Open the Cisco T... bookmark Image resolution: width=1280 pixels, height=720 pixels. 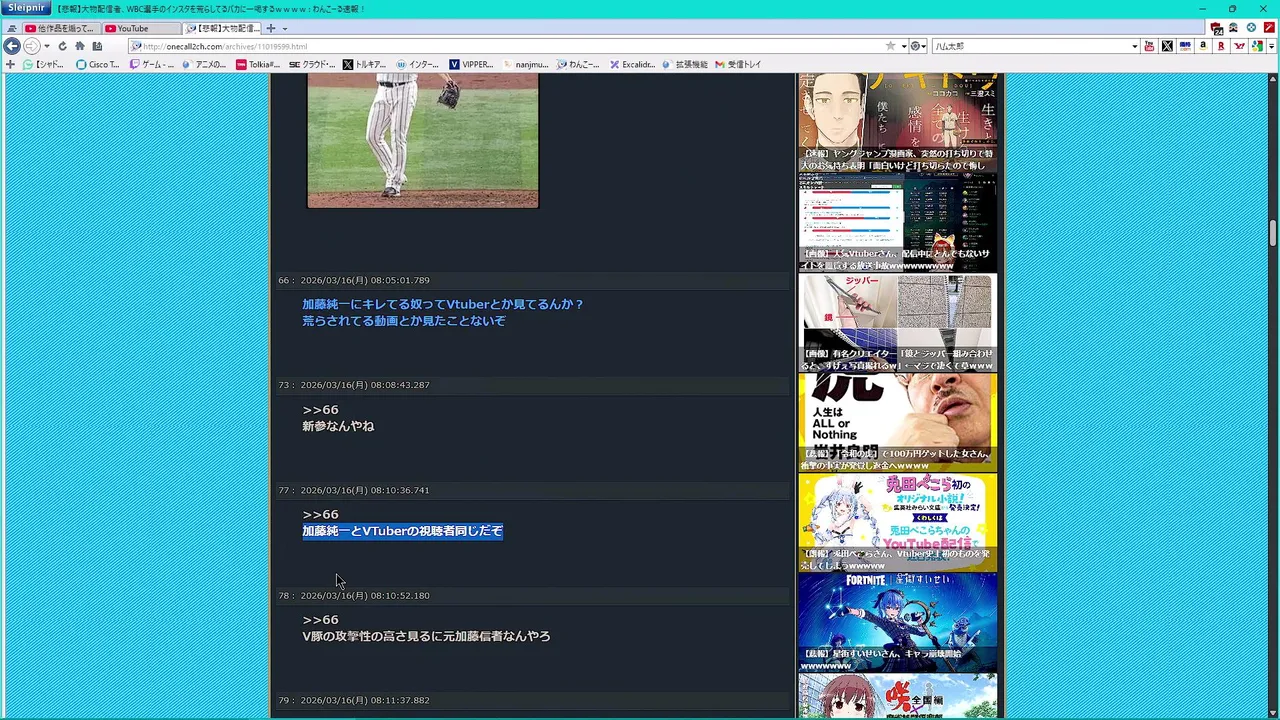98,64
